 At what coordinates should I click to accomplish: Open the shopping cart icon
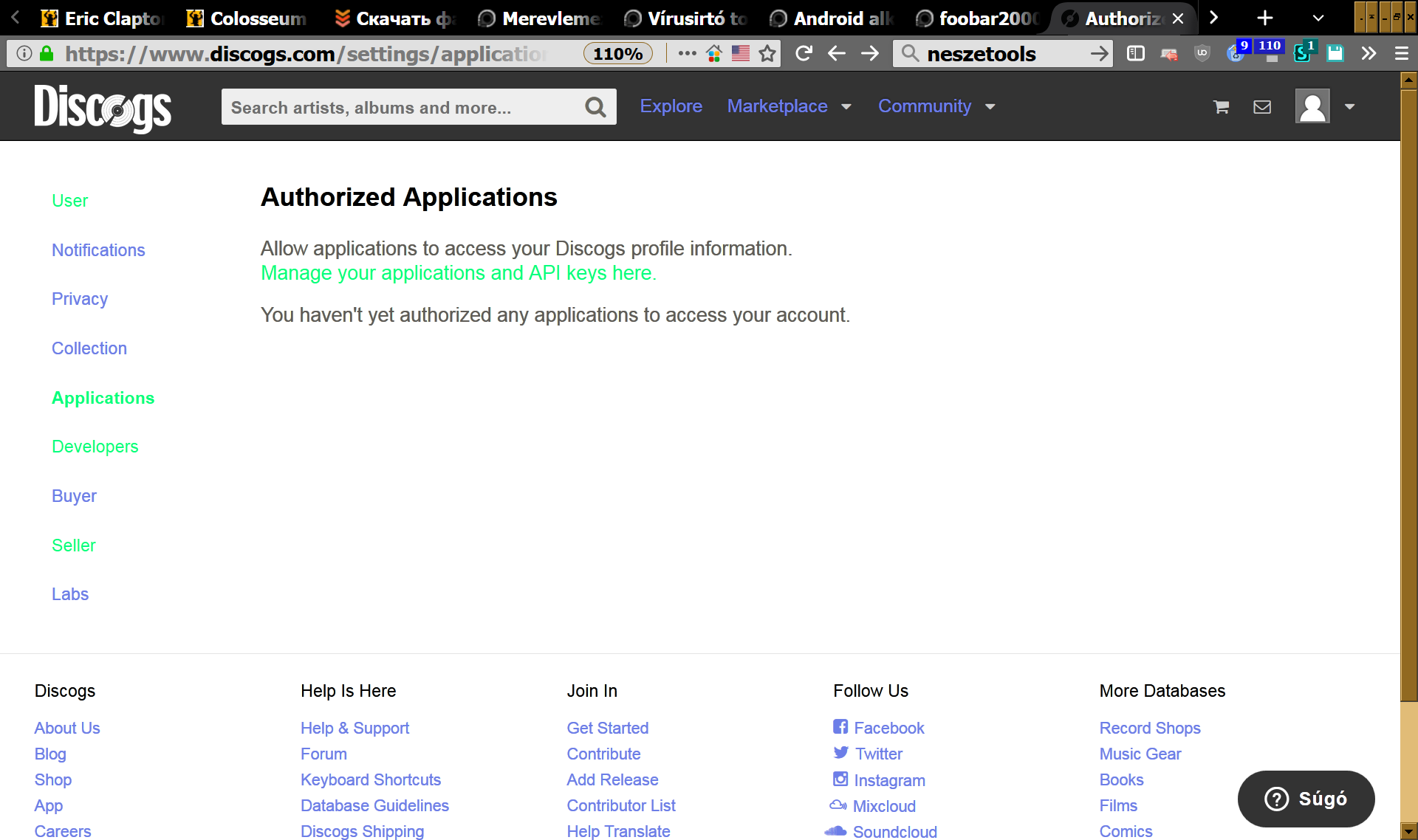[1221, 107]
